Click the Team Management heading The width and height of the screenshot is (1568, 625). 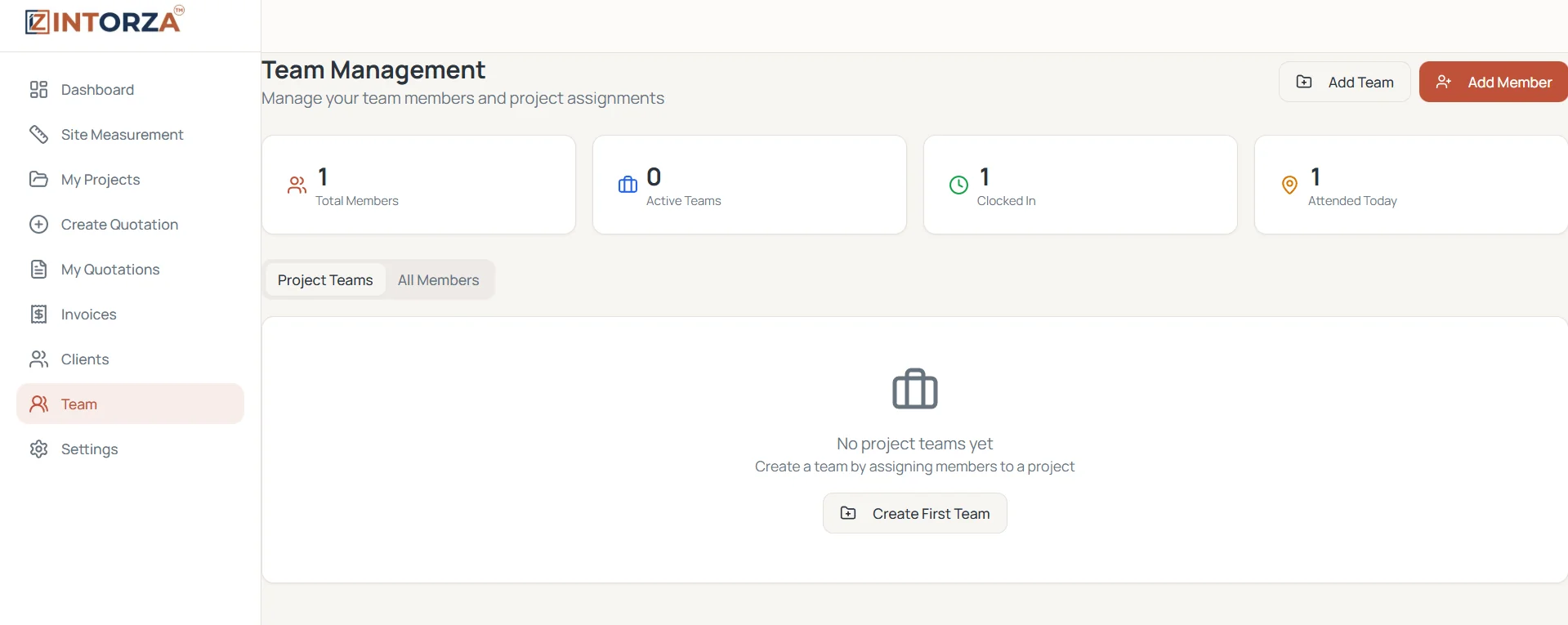(x=373, y=70)
